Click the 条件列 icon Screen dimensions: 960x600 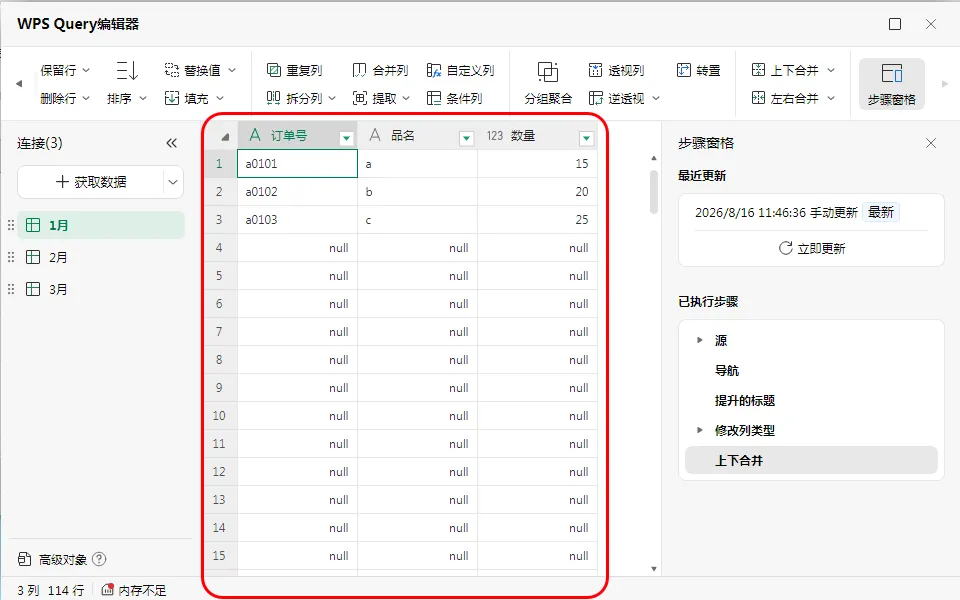(x=433, y=98)
